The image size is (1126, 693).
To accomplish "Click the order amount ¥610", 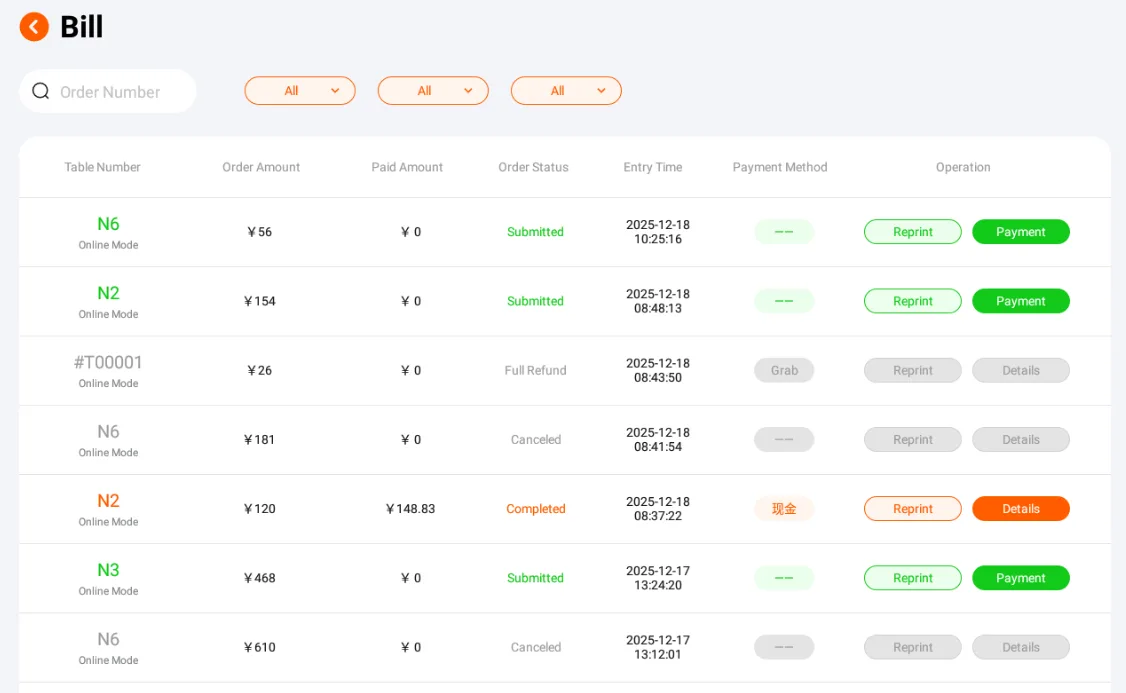I will [260, 647].
